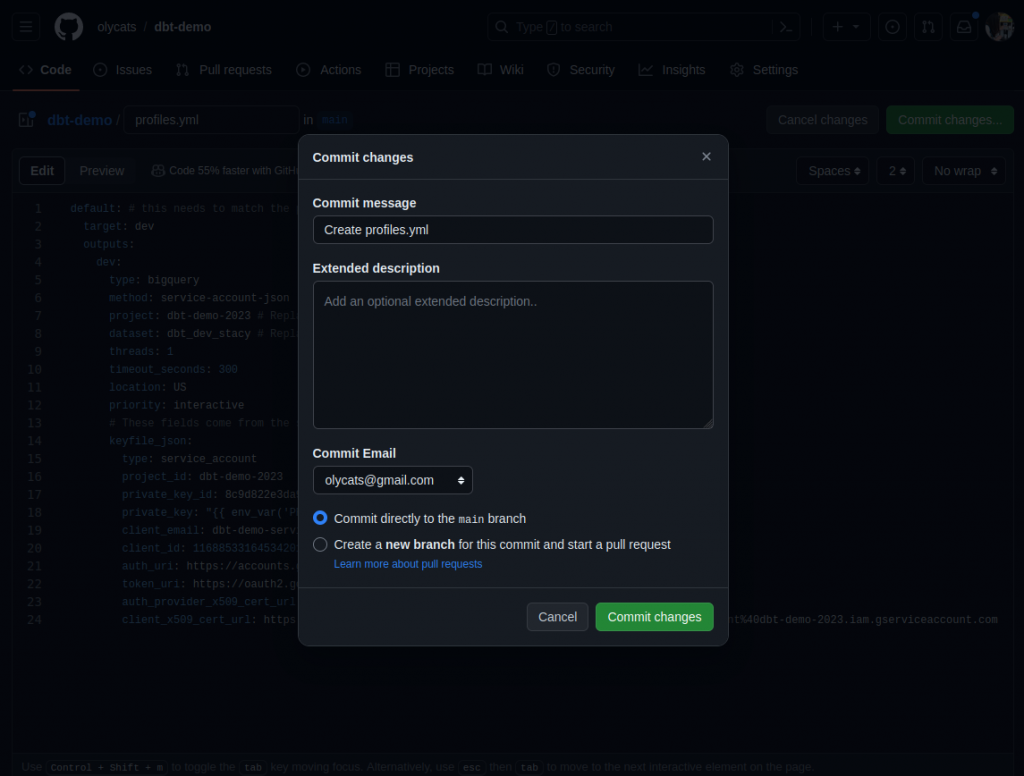The width and height of the screenshot is (1024, 776).
Task: Click the search magnifier icon
Action: click(x=502, y=27)
